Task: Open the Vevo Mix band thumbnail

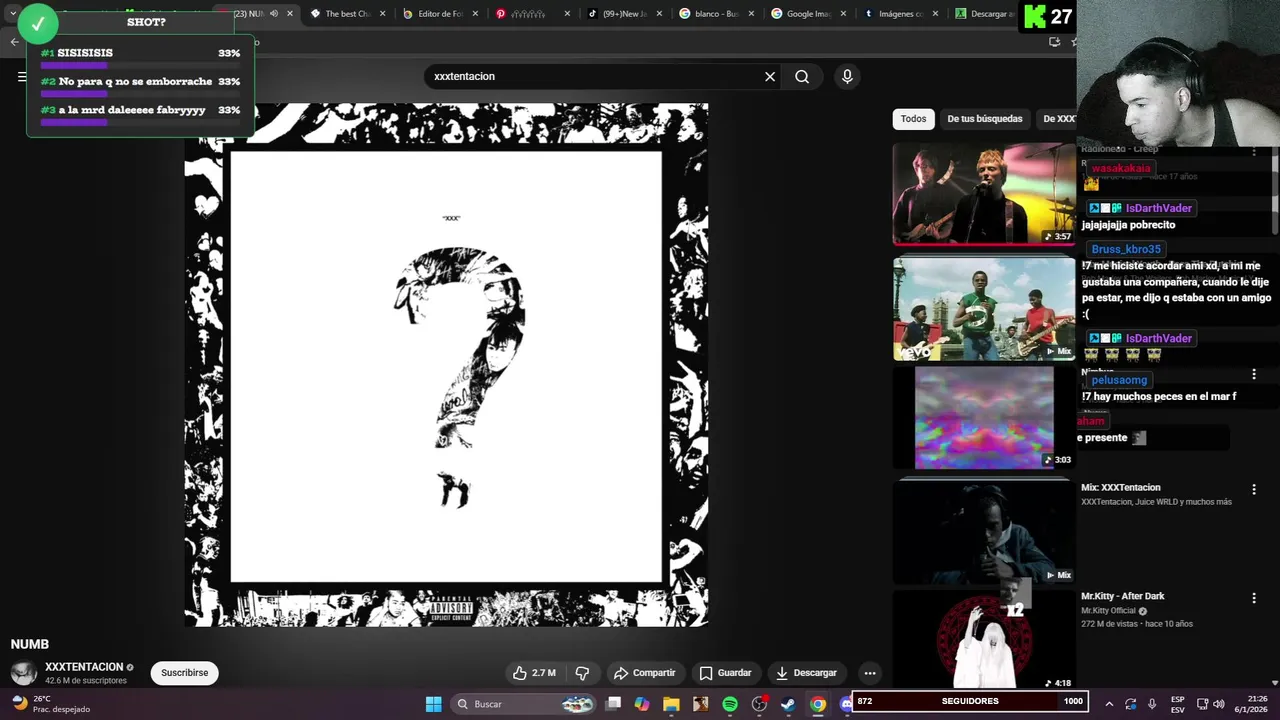Action: tap(984, 309)
